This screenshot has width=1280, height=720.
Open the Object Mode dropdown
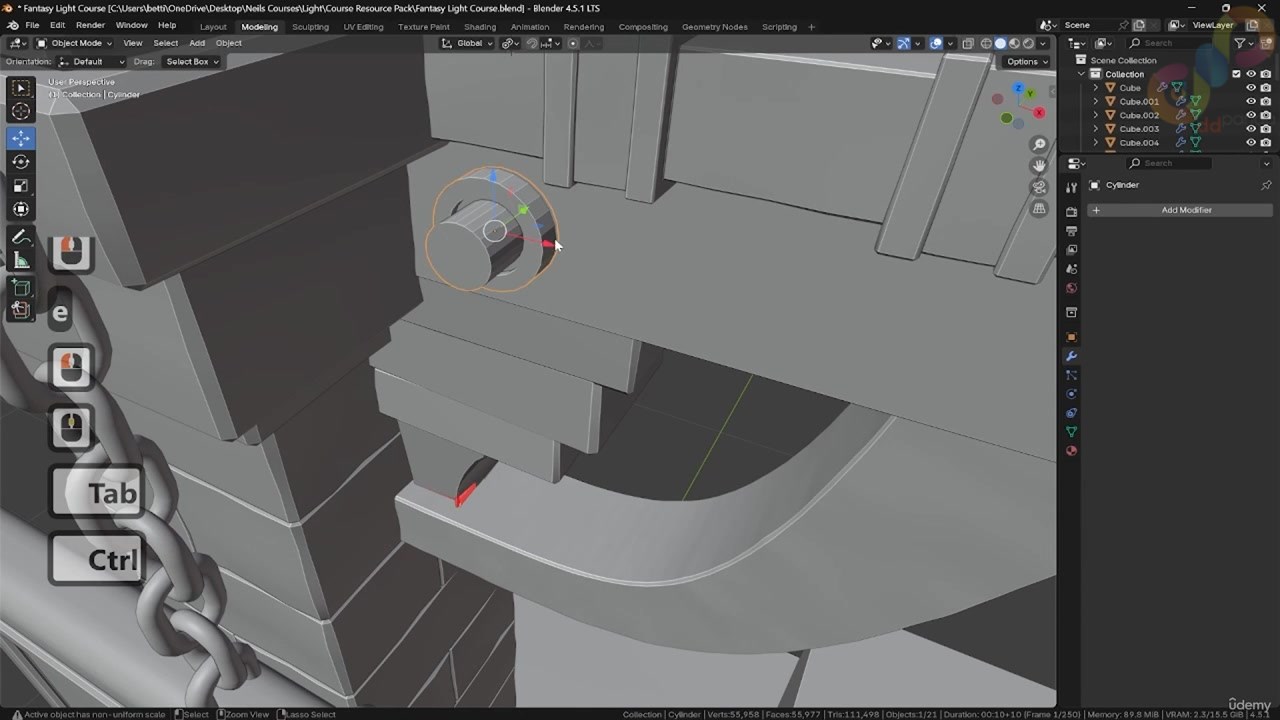click(72, 43)
